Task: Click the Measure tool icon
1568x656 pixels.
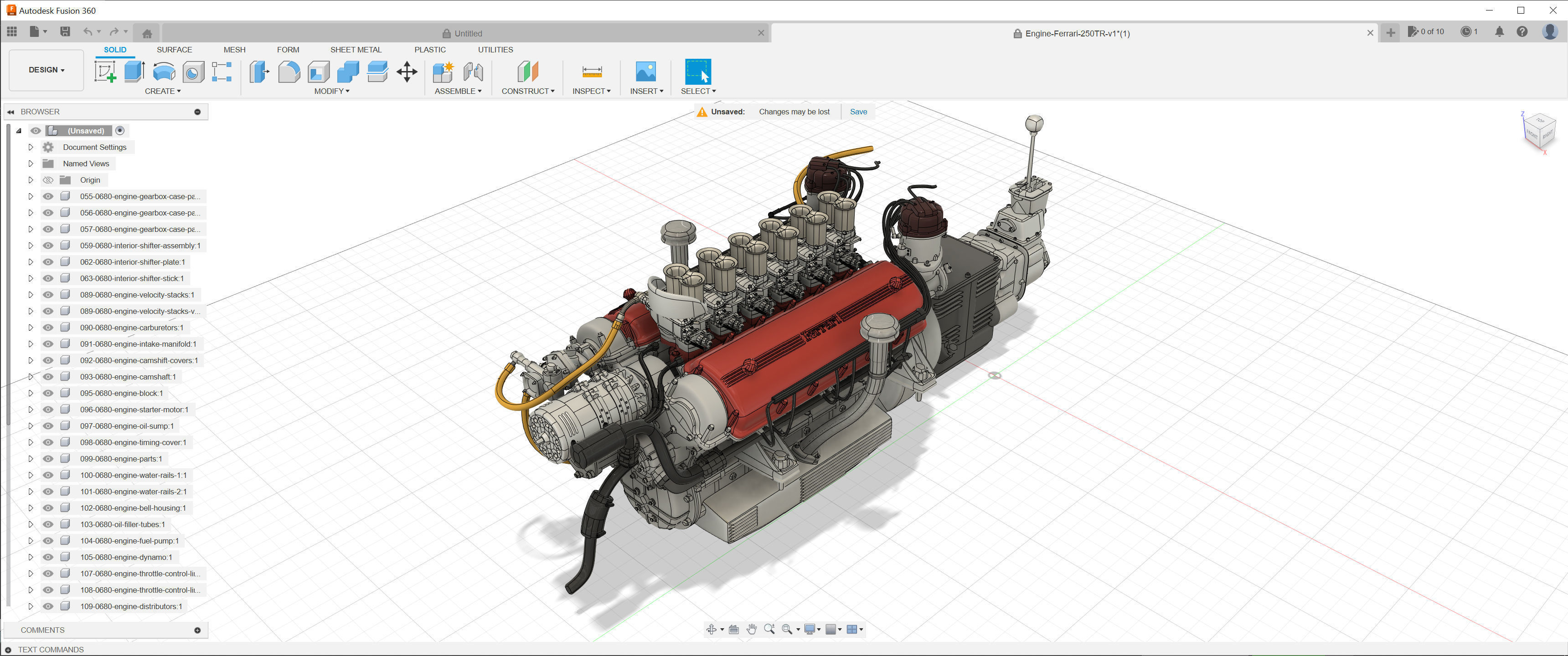Action: [592, 72]
